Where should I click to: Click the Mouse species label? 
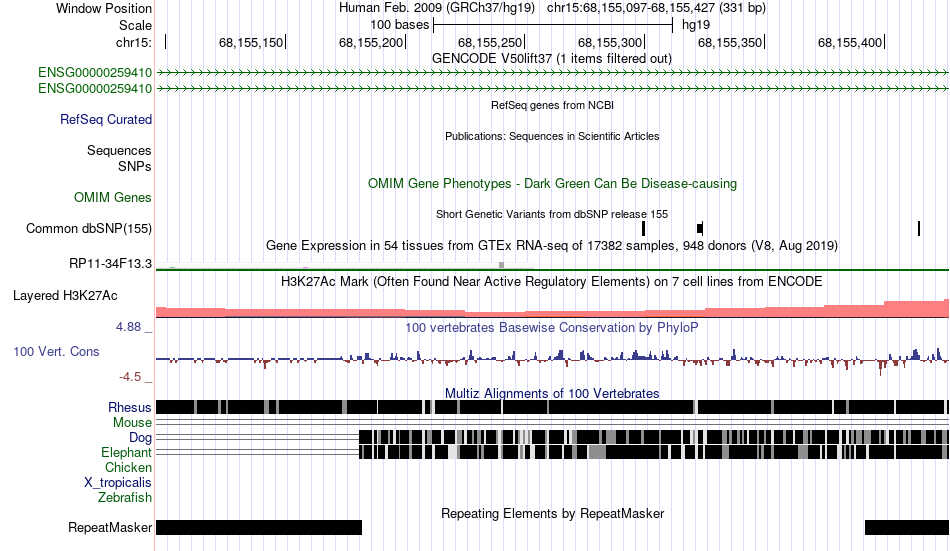point(132,422)
